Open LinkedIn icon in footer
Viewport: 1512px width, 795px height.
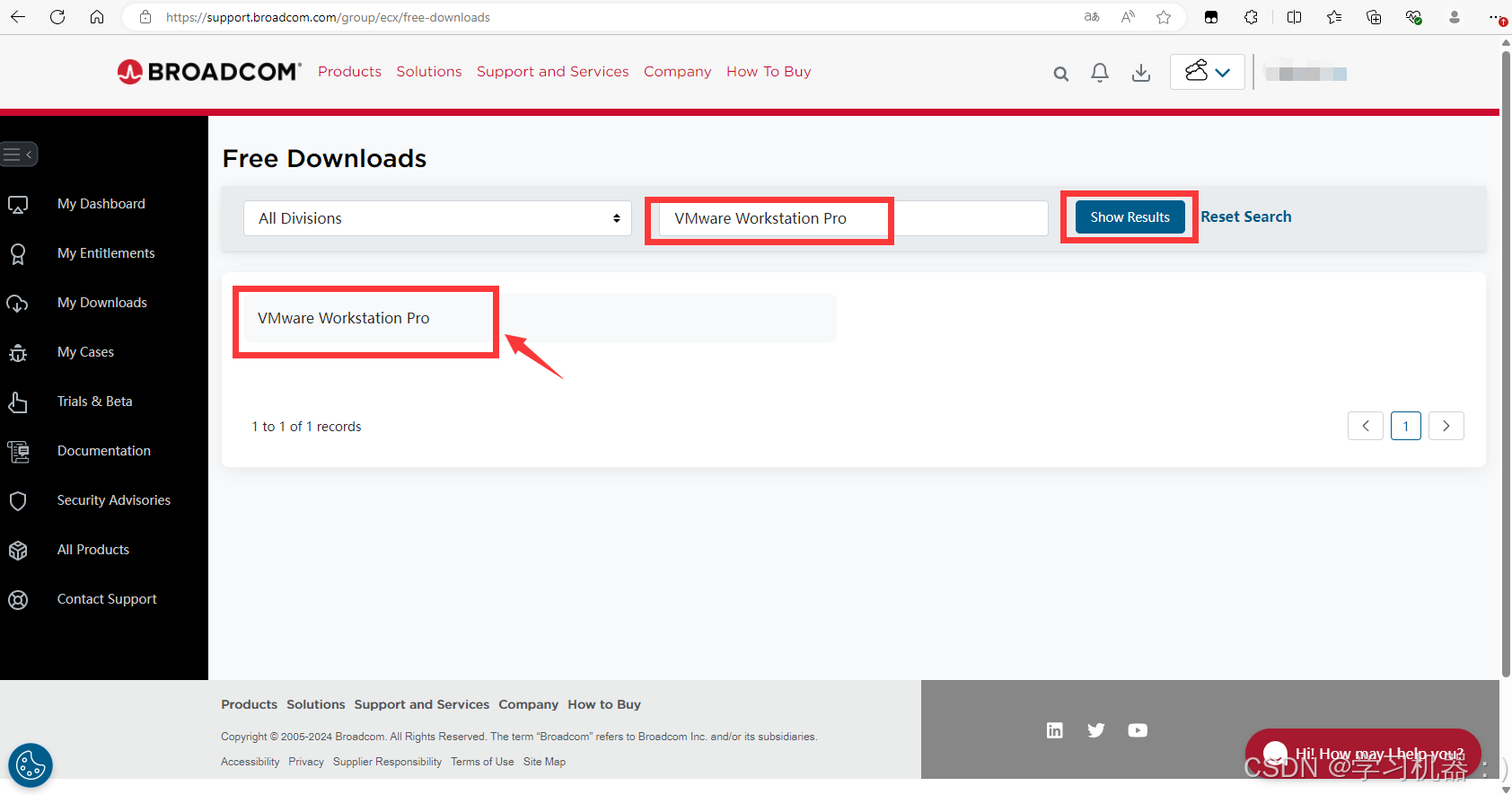tap(1055, 730)
